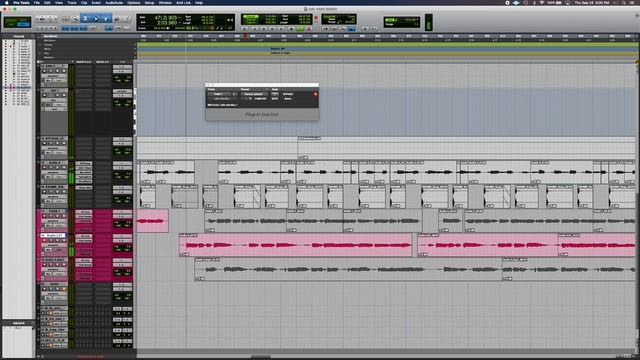
Task: Click the horizontal scrollbar at window bottom
Action: click(x=260, y=356)
